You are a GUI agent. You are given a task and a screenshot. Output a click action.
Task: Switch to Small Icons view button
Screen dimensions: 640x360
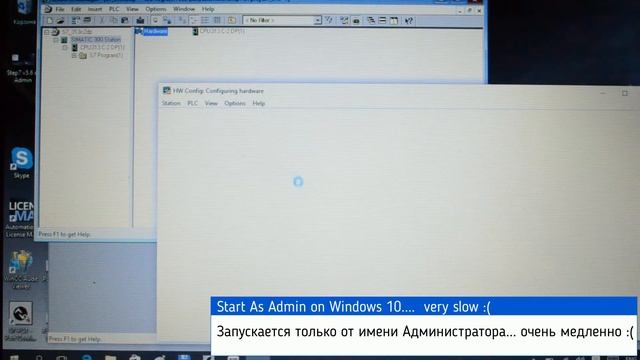coord(193,20)
